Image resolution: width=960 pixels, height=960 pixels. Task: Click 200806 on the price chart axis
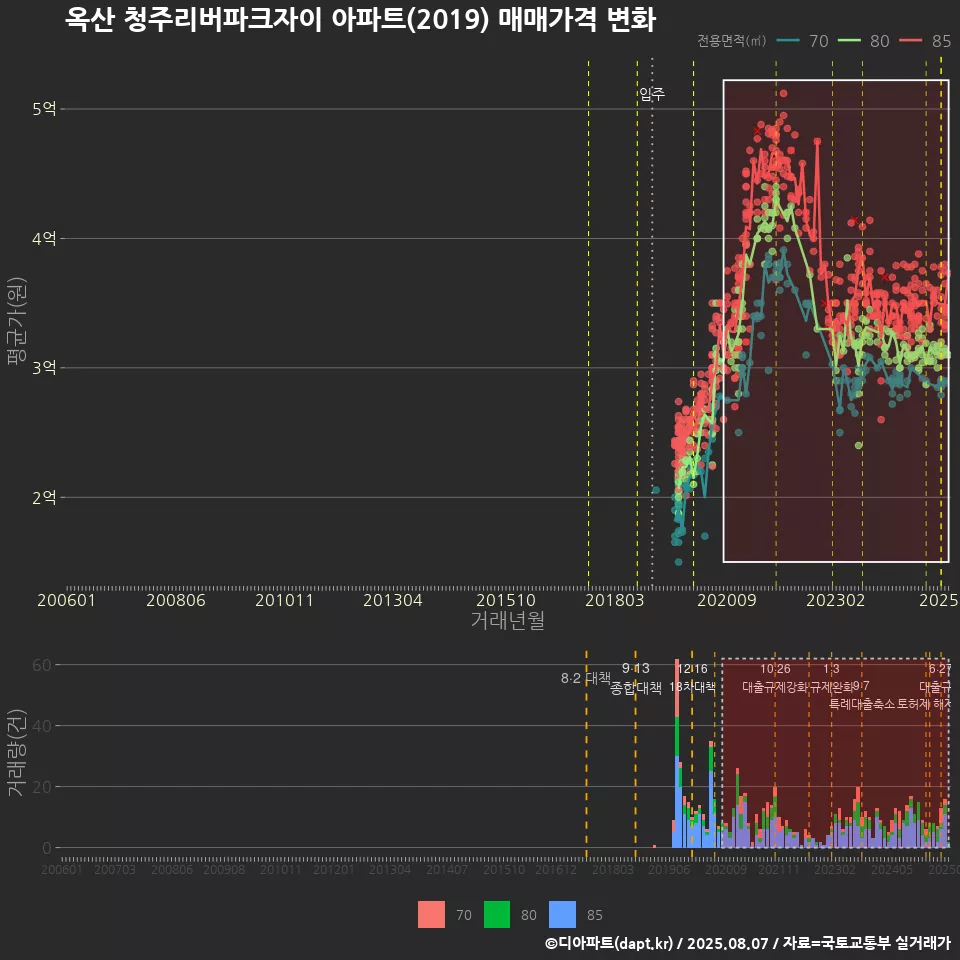[176, 600]
